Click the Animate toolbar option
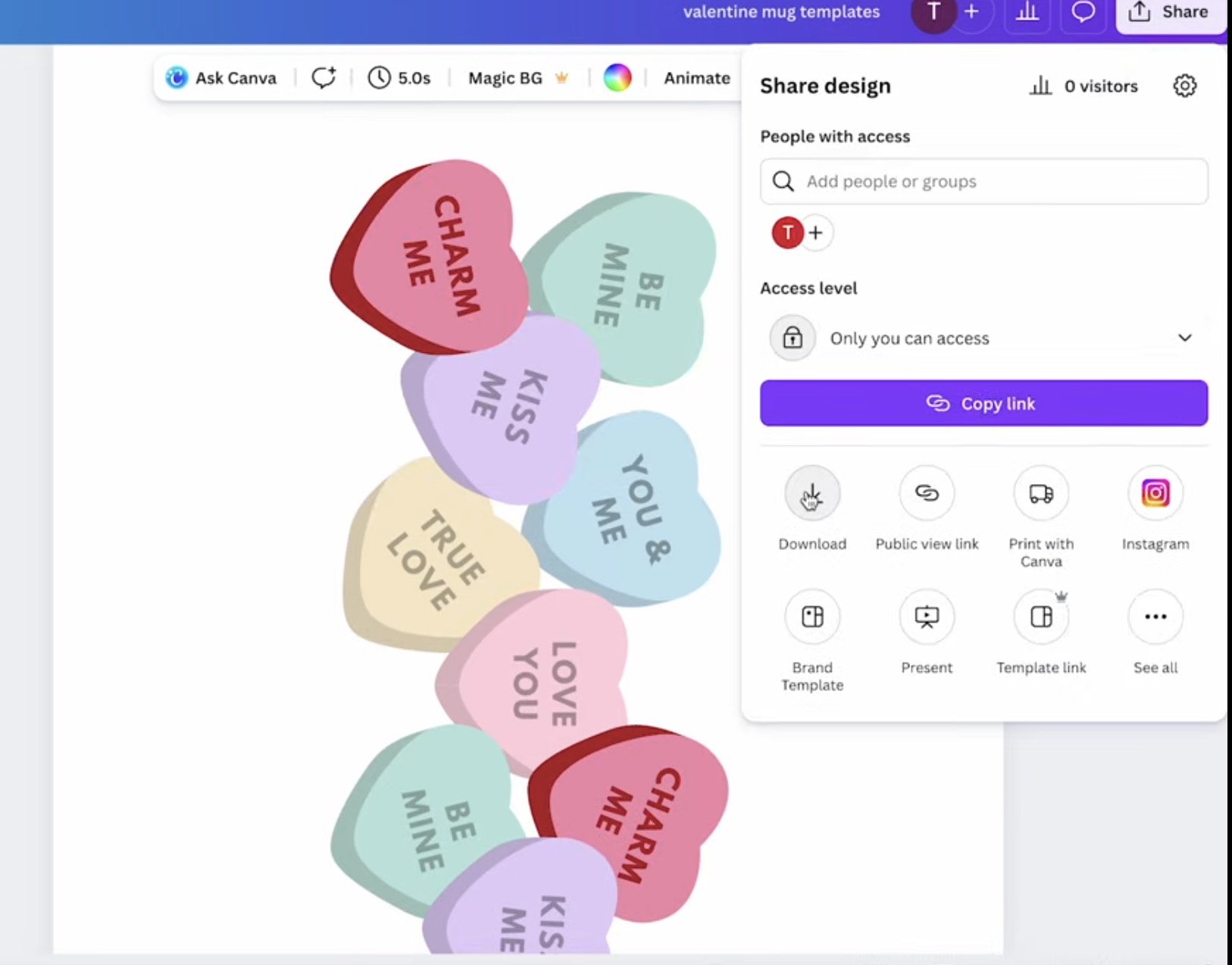This screenshot has height=965, width=1232. pyautogui.click(x=696, y=78)
